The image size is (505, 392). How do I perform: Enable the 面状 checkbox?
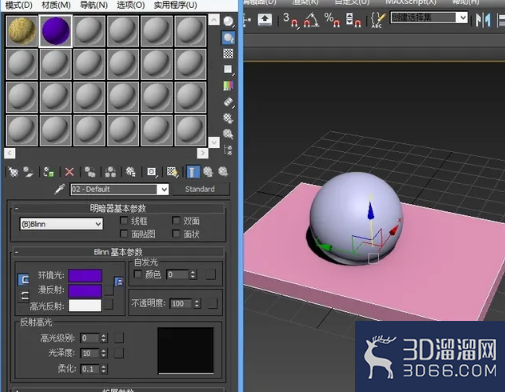click(x=176, y=234)
